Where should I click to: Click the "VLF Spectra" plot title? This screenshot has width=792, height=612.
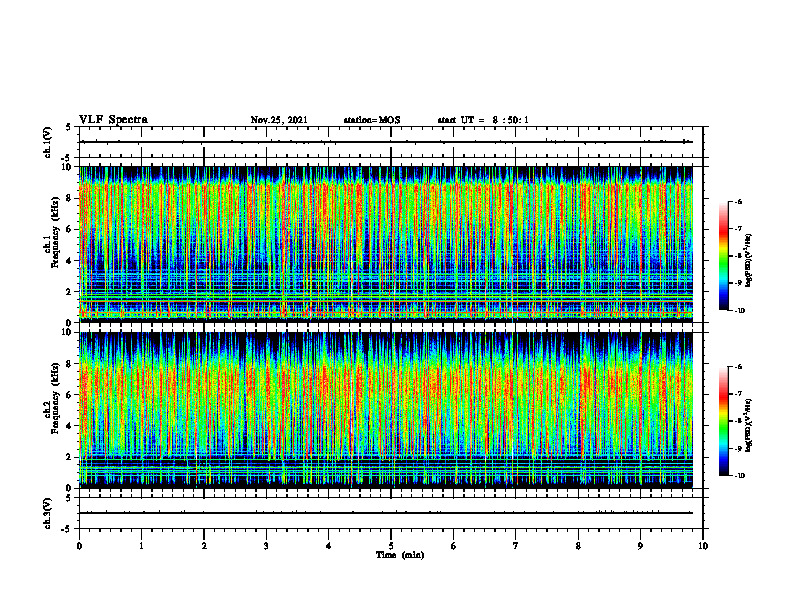[x=113, y=119]
